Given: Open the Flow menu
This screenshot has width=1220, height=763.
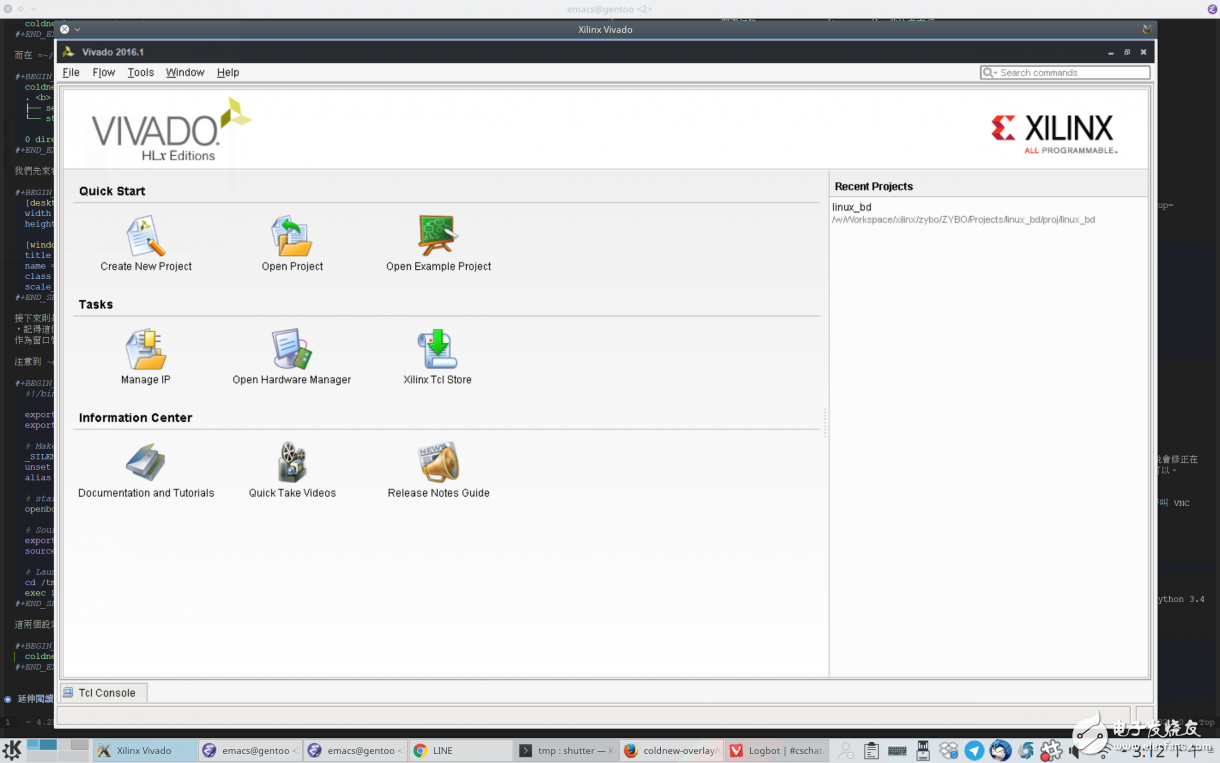Looking at the screenshot, I should (103, 73).
